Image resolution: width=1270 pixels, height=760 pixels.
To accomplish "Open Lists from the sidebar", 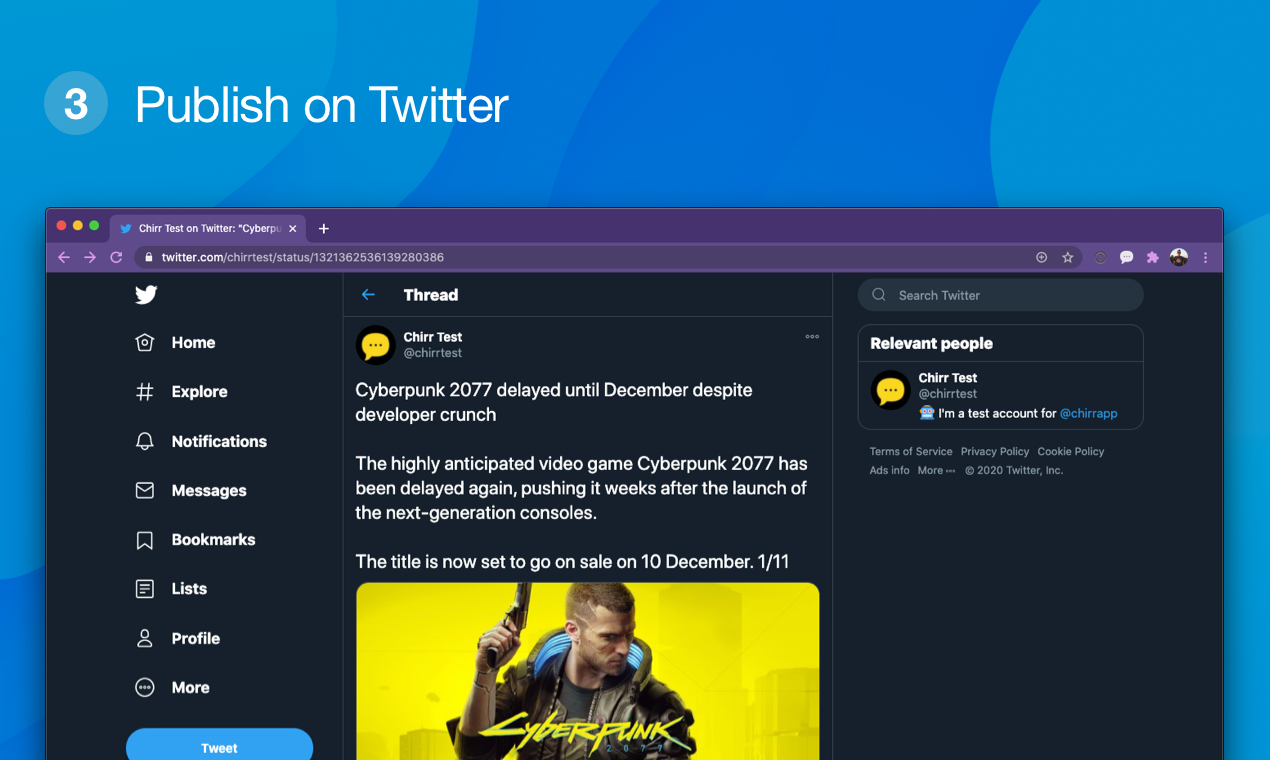I will tap(171, 589).
